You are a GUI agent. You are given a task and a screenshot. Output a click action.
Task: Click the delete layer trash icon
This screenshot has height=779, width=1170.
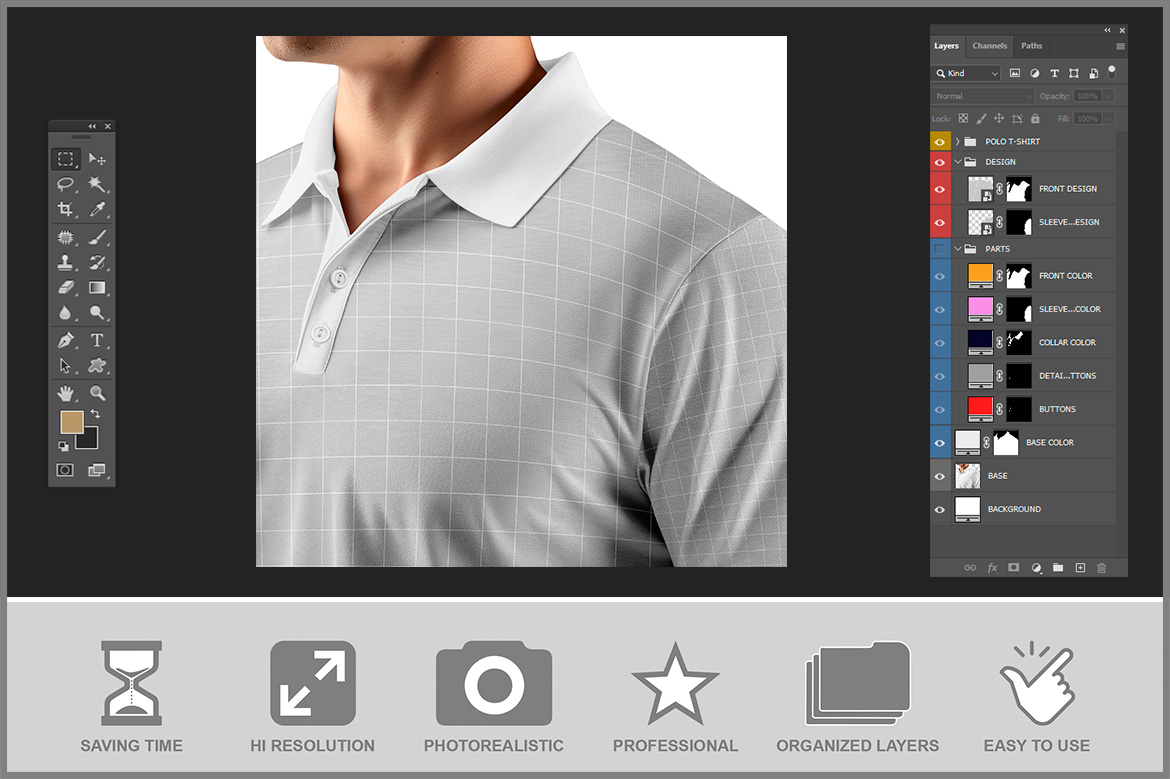click(1102, 568)
